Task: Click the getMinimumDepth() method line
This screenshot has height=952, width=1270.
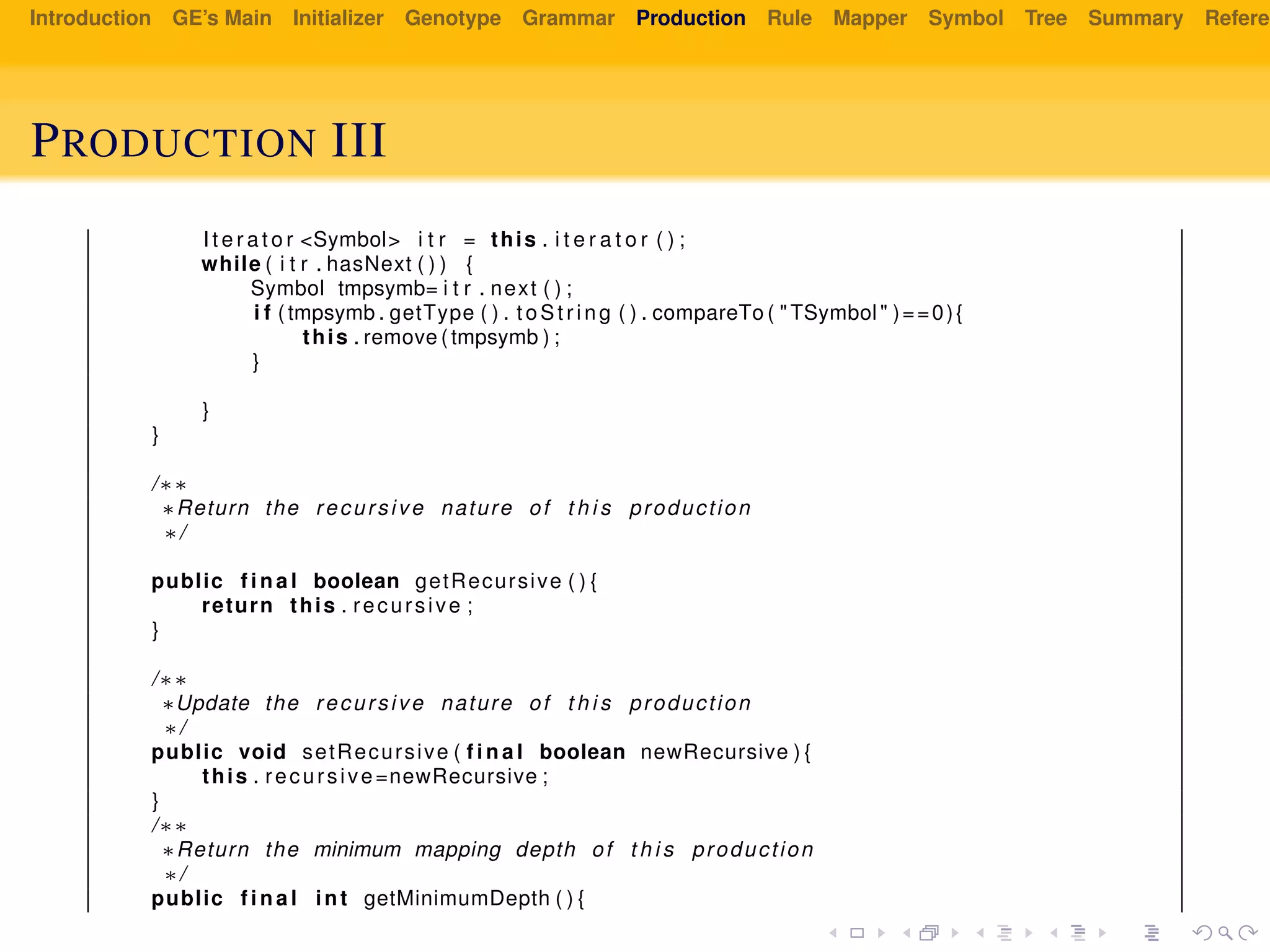Action: coord(368,899)
